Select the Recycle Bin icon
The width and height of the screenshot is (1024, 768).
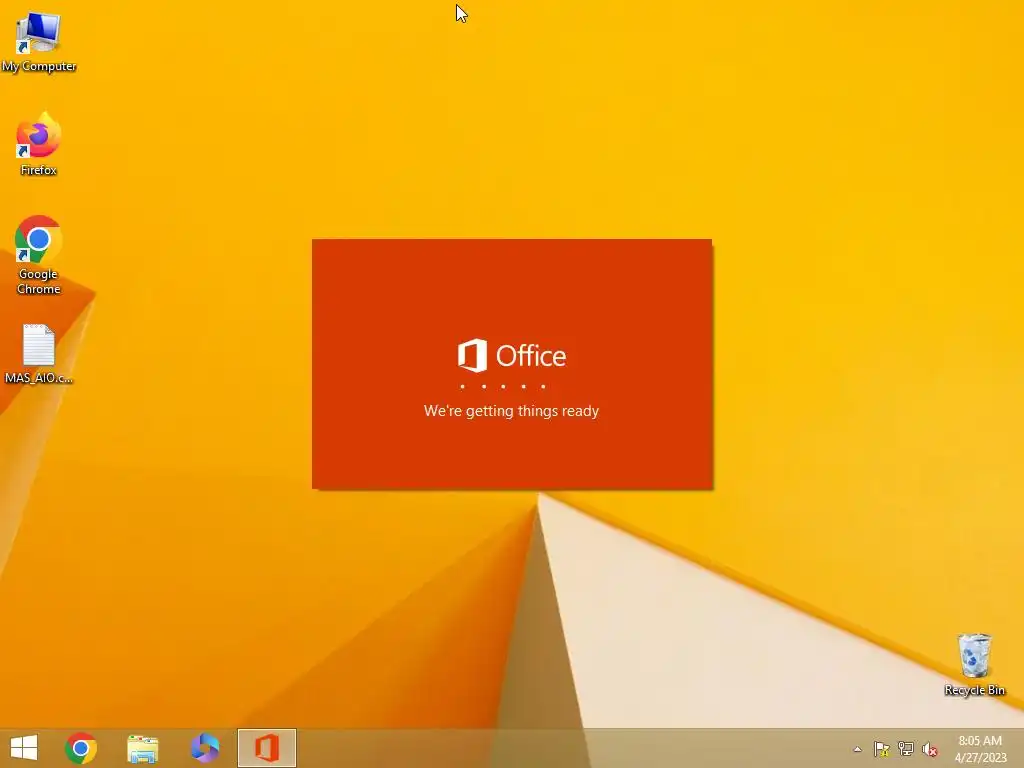(x=974, y=664)
